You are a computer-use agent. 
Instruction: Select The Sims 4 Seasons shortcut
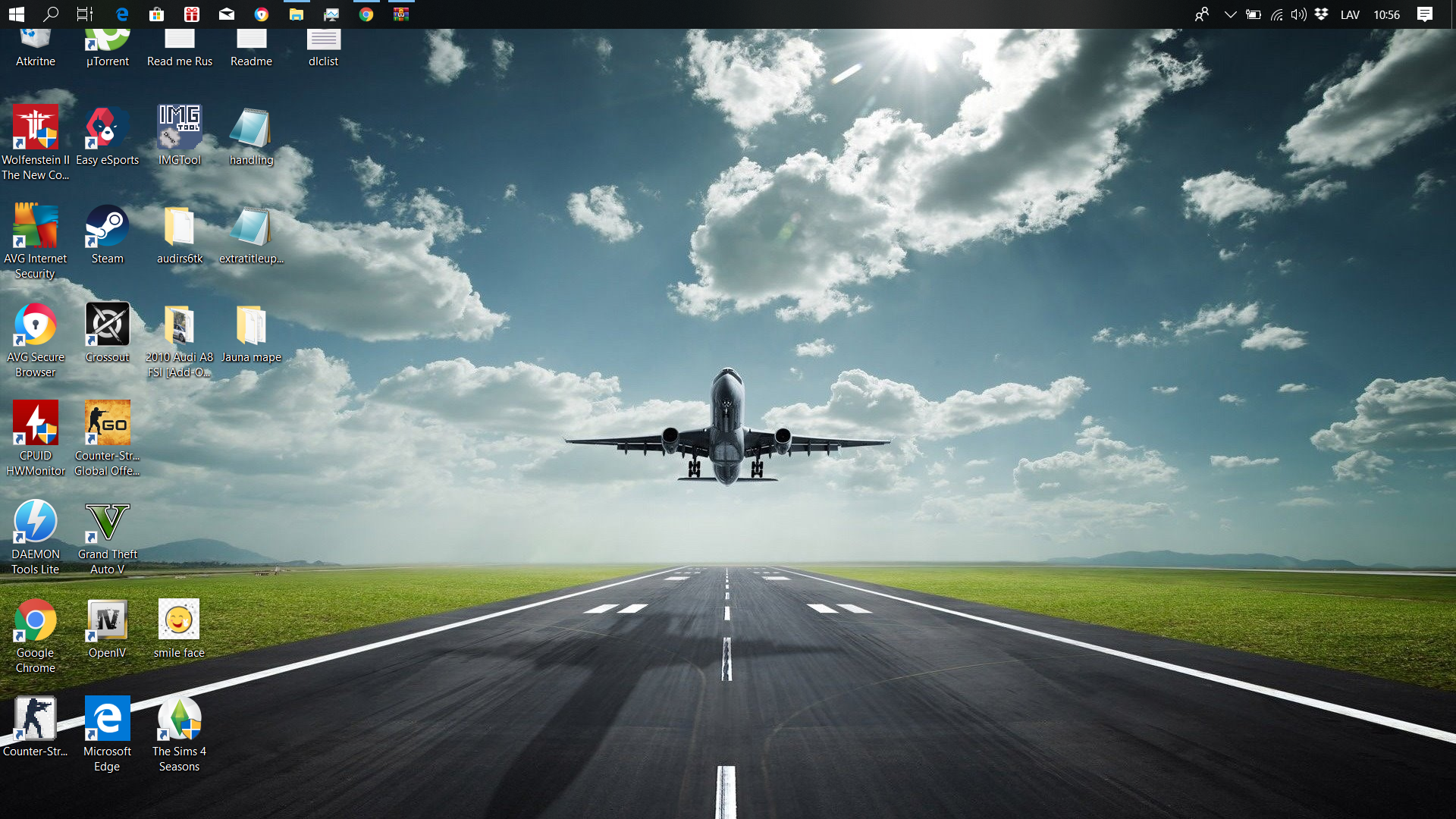pyautogui.click(x=179, y=734)
